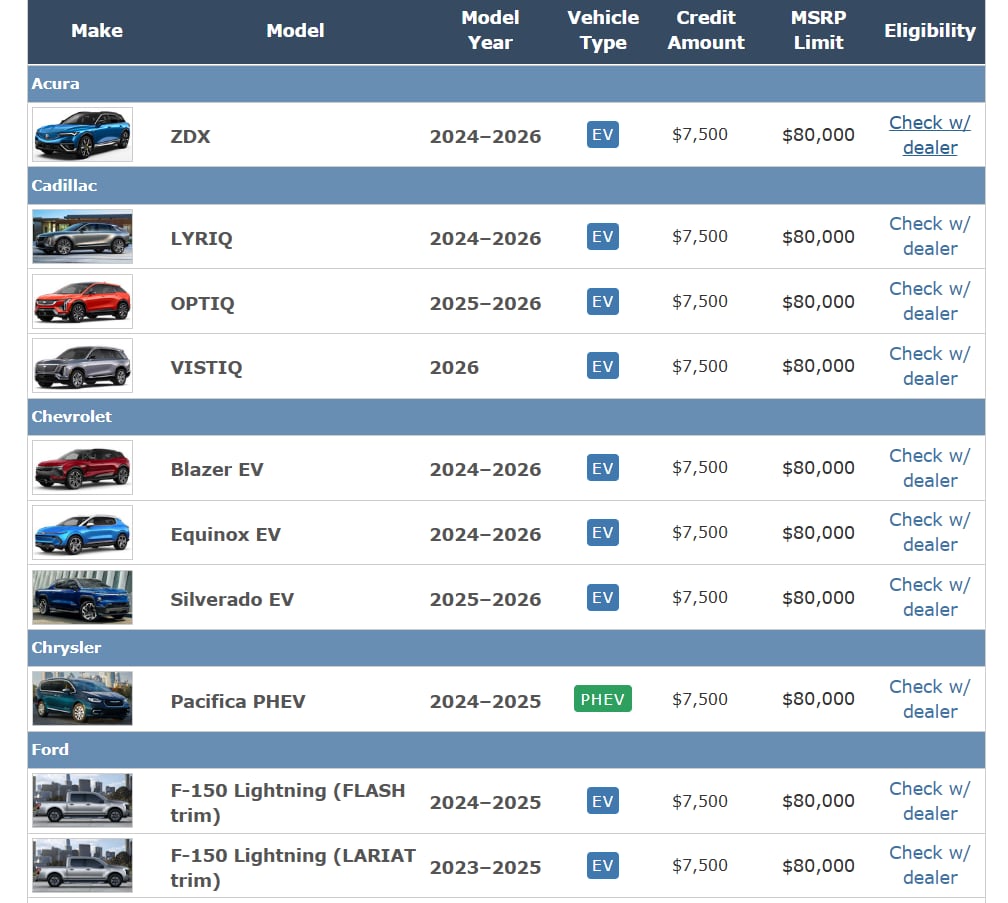Screen dimensions: 1008x903
Task: Click the Pacifica PHEV minivan image
Action: (x=82, y=699)
